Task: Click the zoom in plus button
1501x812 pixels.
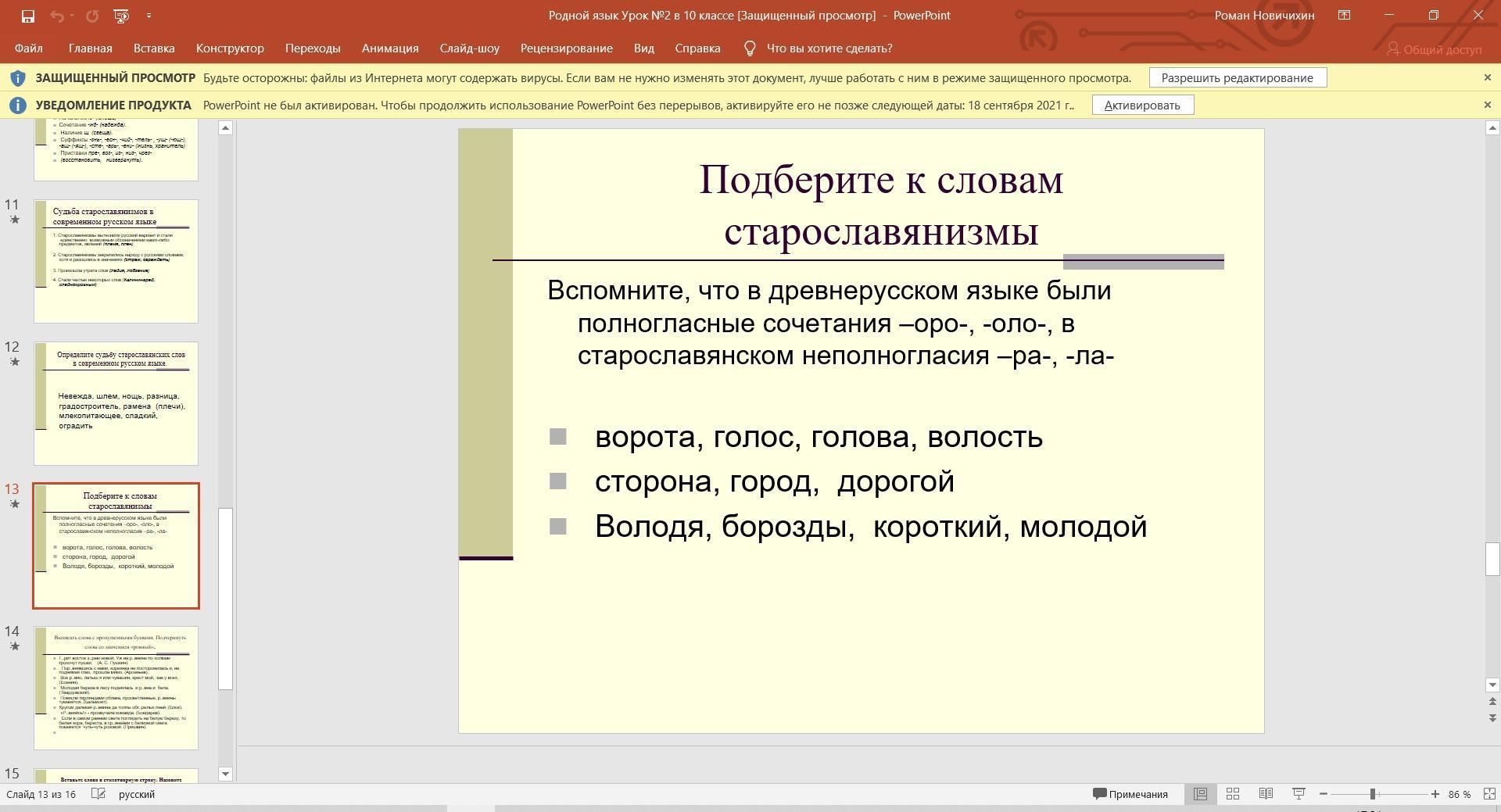Action: click(1435, 794)
